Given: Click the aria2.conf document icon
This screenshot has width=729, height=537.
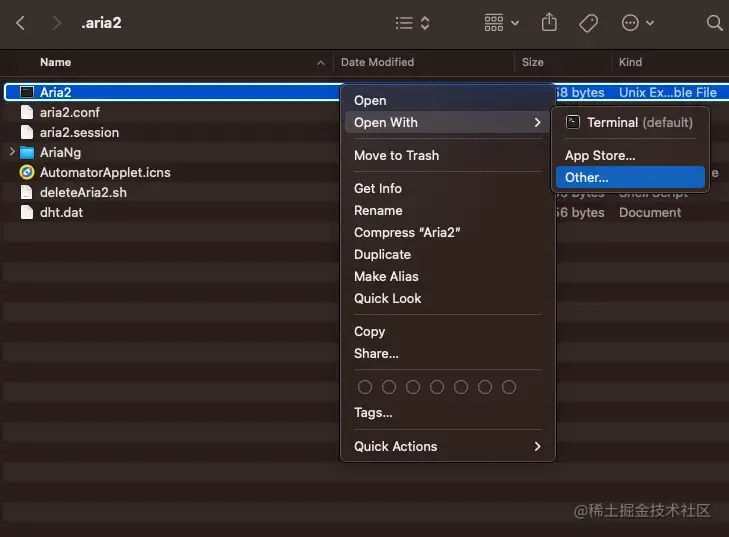Looking at the screenshot, I should (27, 112).
